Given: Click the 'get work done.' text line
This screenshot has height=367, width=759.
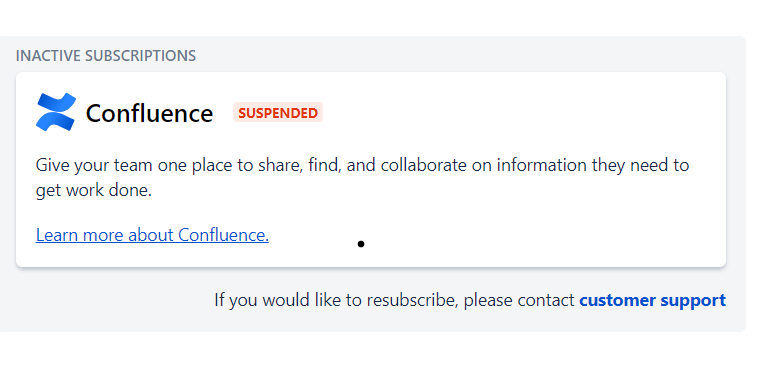Looking at the screenshot, I should click(x=94, y=191).
